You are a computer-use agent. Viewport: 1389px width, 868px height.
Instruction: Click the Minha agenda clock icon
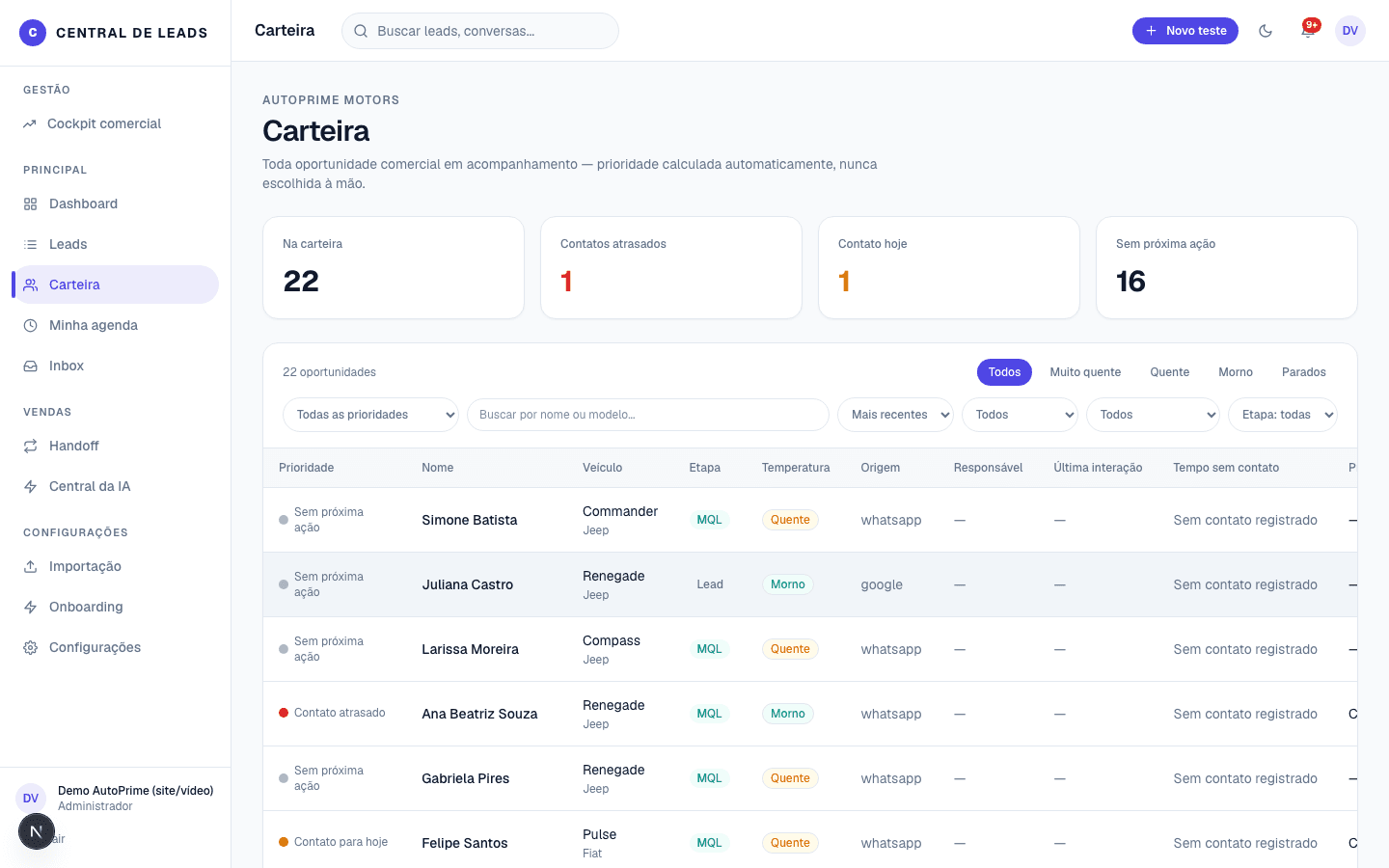(x=31, y=325)
